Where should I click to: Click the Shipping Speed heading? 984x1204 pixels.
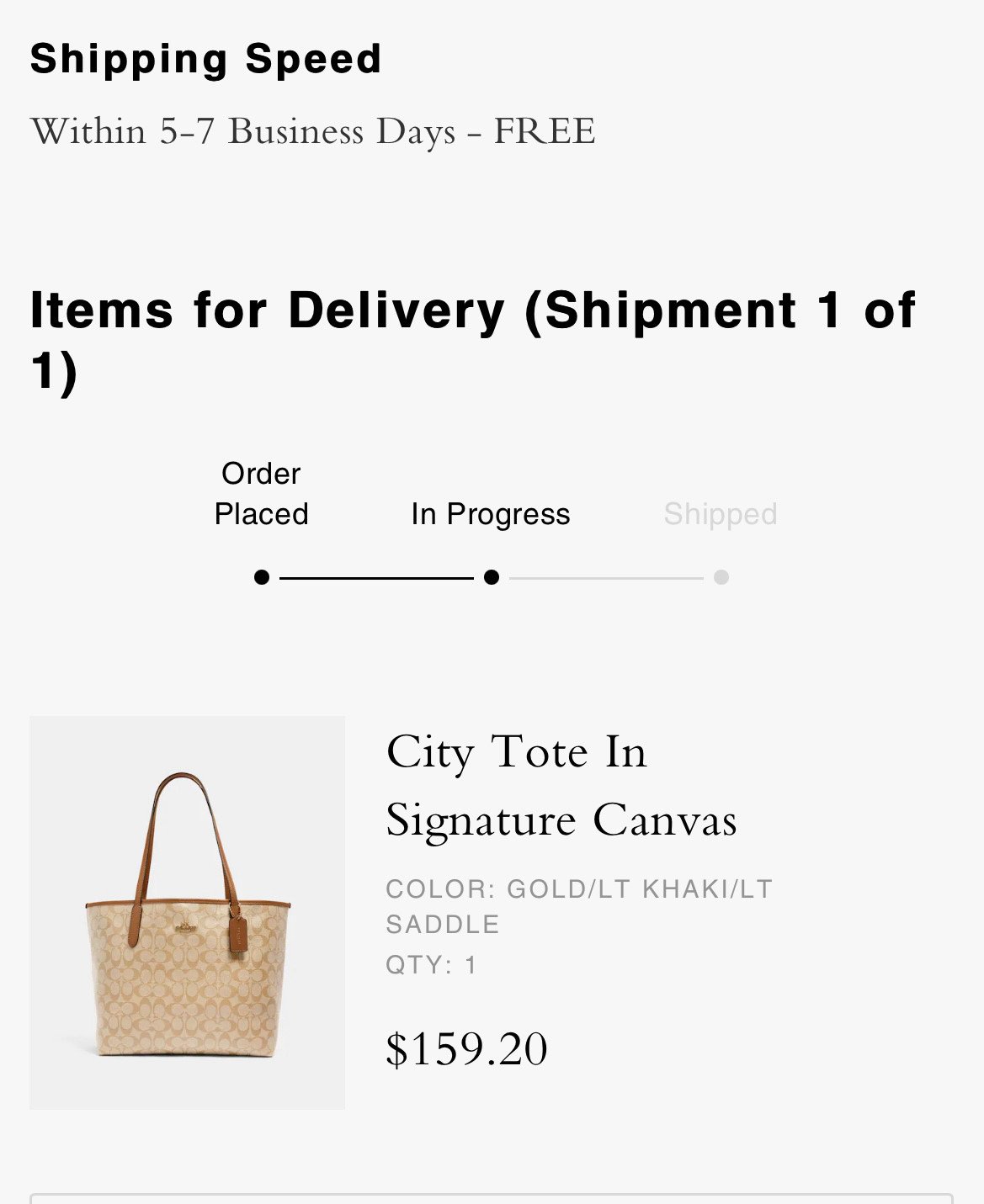pos(205,59)
